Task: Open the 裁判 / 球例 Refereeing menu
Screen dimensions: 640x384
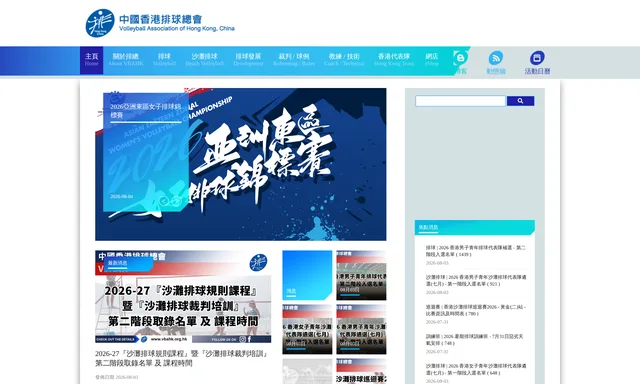Action: (x=294, y=60)
